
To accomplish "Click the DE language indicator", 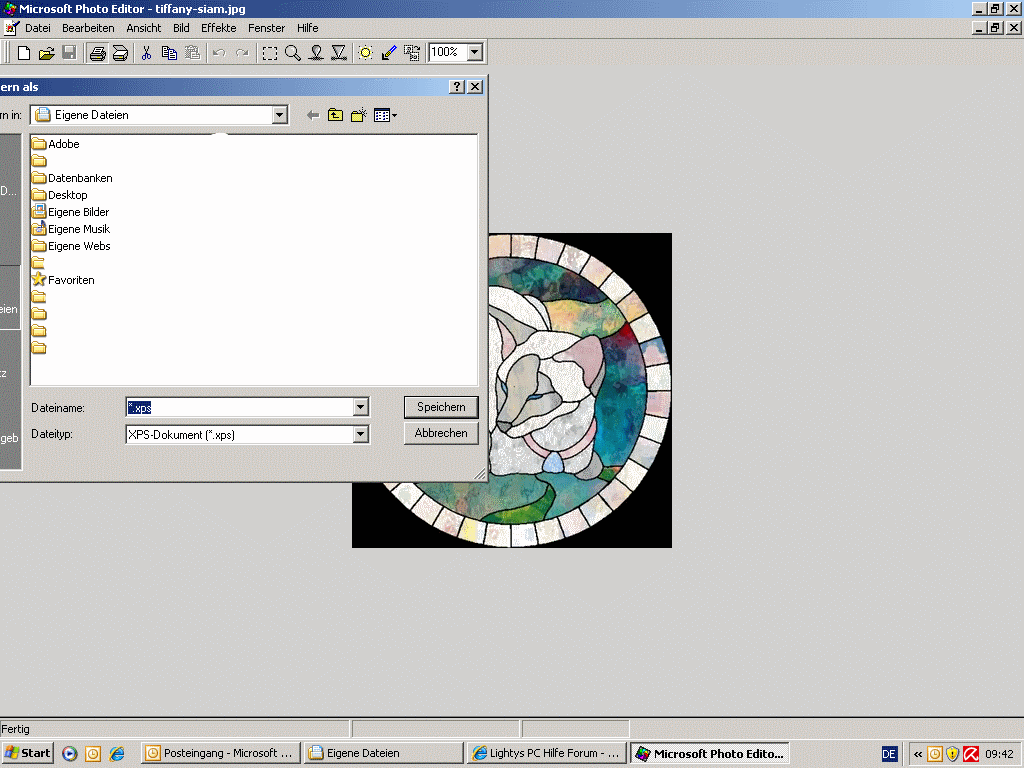I will tap(889, 754).
